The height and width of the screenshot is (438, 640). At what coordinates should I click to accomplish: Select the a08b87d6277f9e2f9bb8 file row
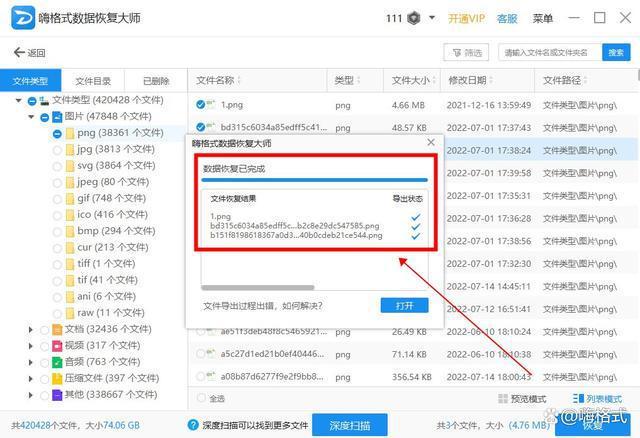click(412, 377)
